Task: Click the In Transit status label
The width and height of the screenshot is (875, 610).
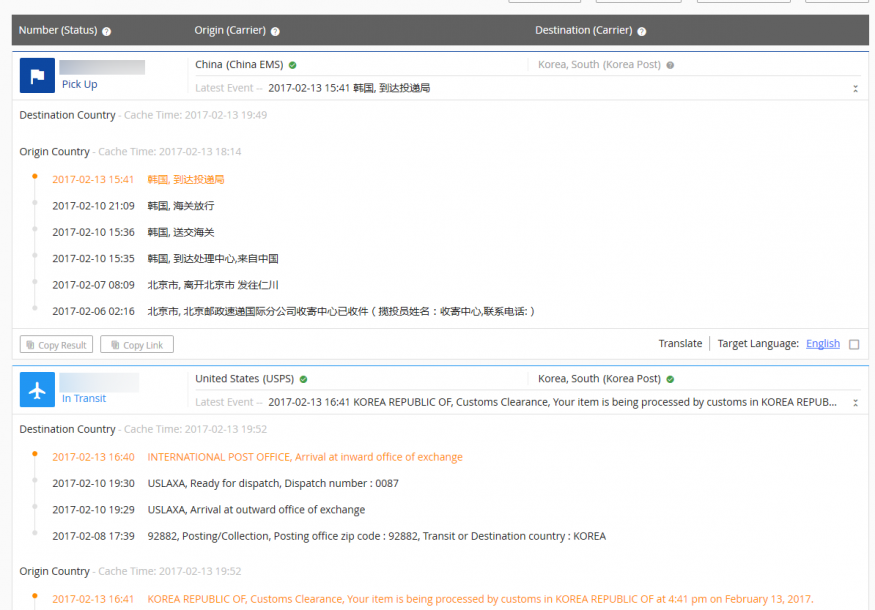Action: pos(84,399)
